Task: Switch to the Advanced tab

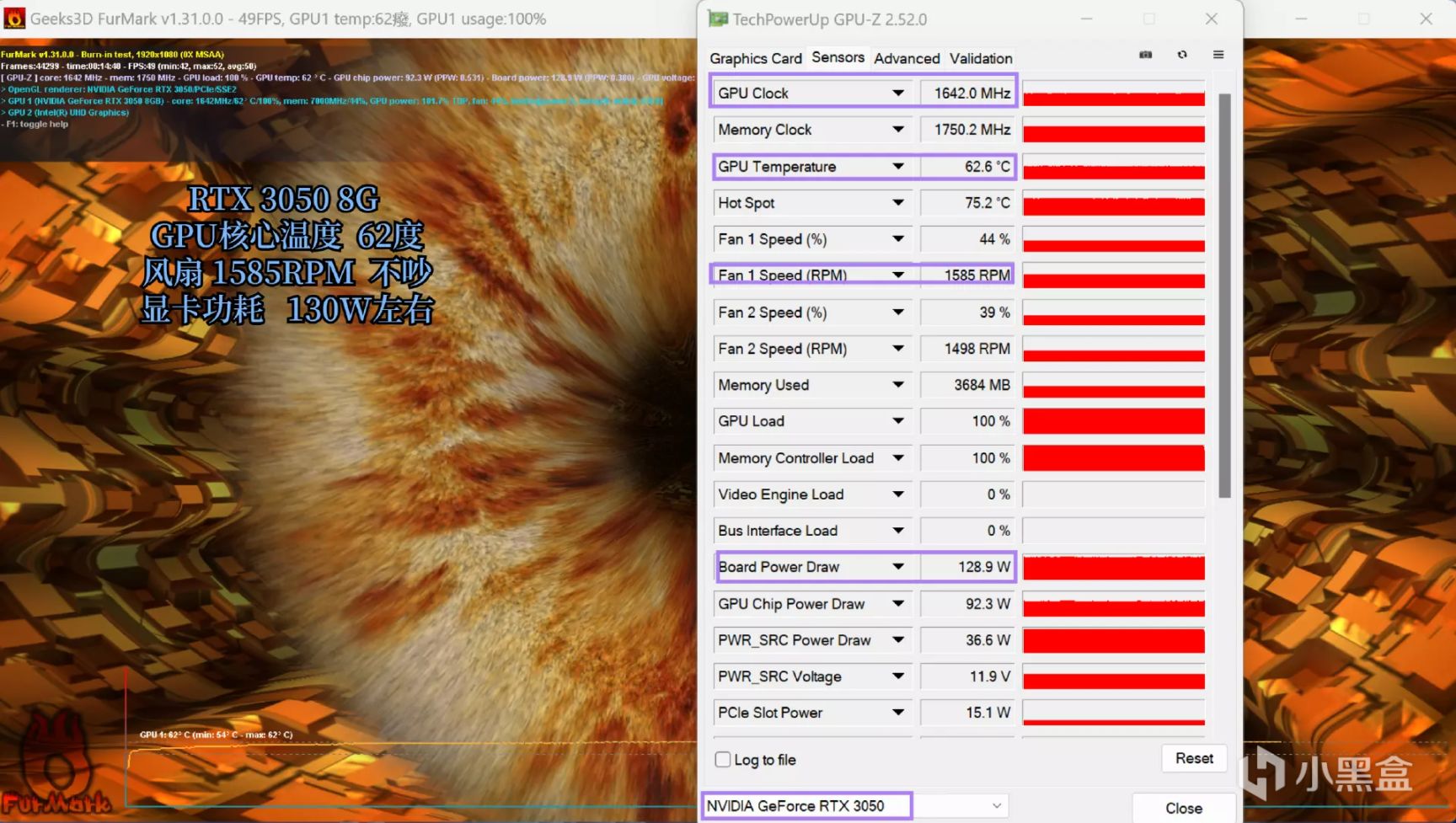Action: tap(907, 58)
